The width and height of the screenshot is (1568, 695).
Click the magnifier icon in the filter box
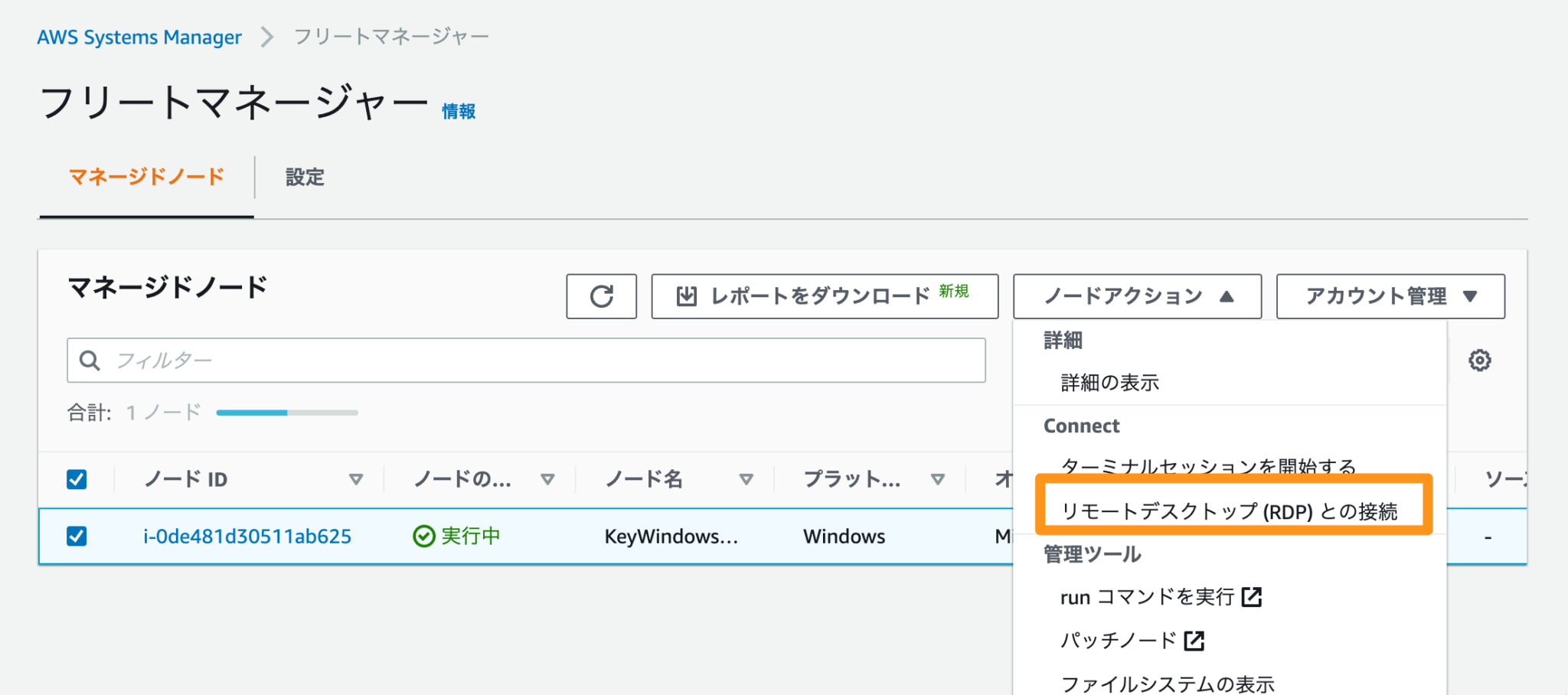tap(90, 360)
